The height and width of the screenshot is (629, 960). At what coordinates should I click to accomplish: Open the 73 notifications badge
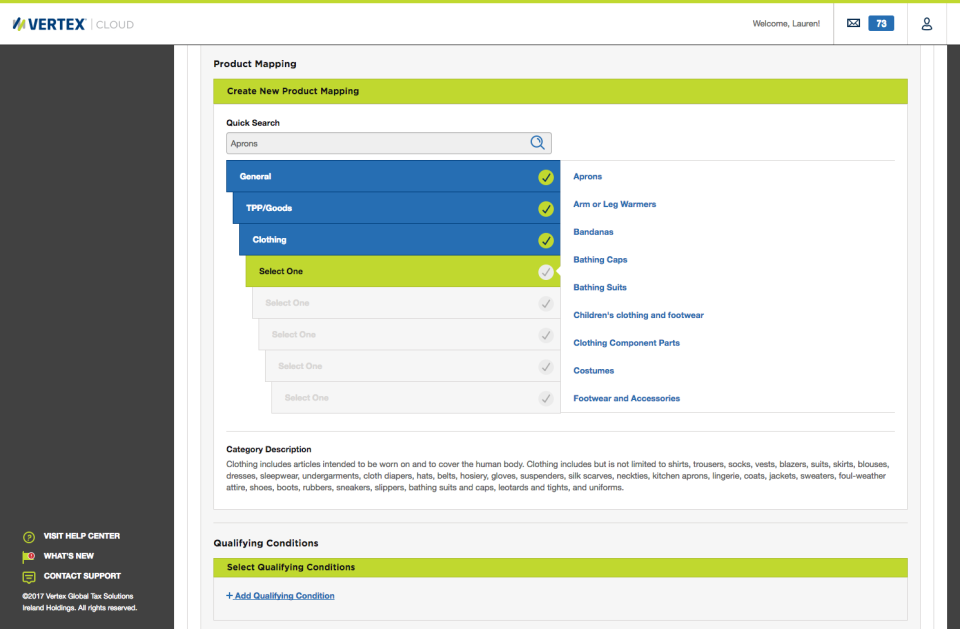tap(881, 23)
